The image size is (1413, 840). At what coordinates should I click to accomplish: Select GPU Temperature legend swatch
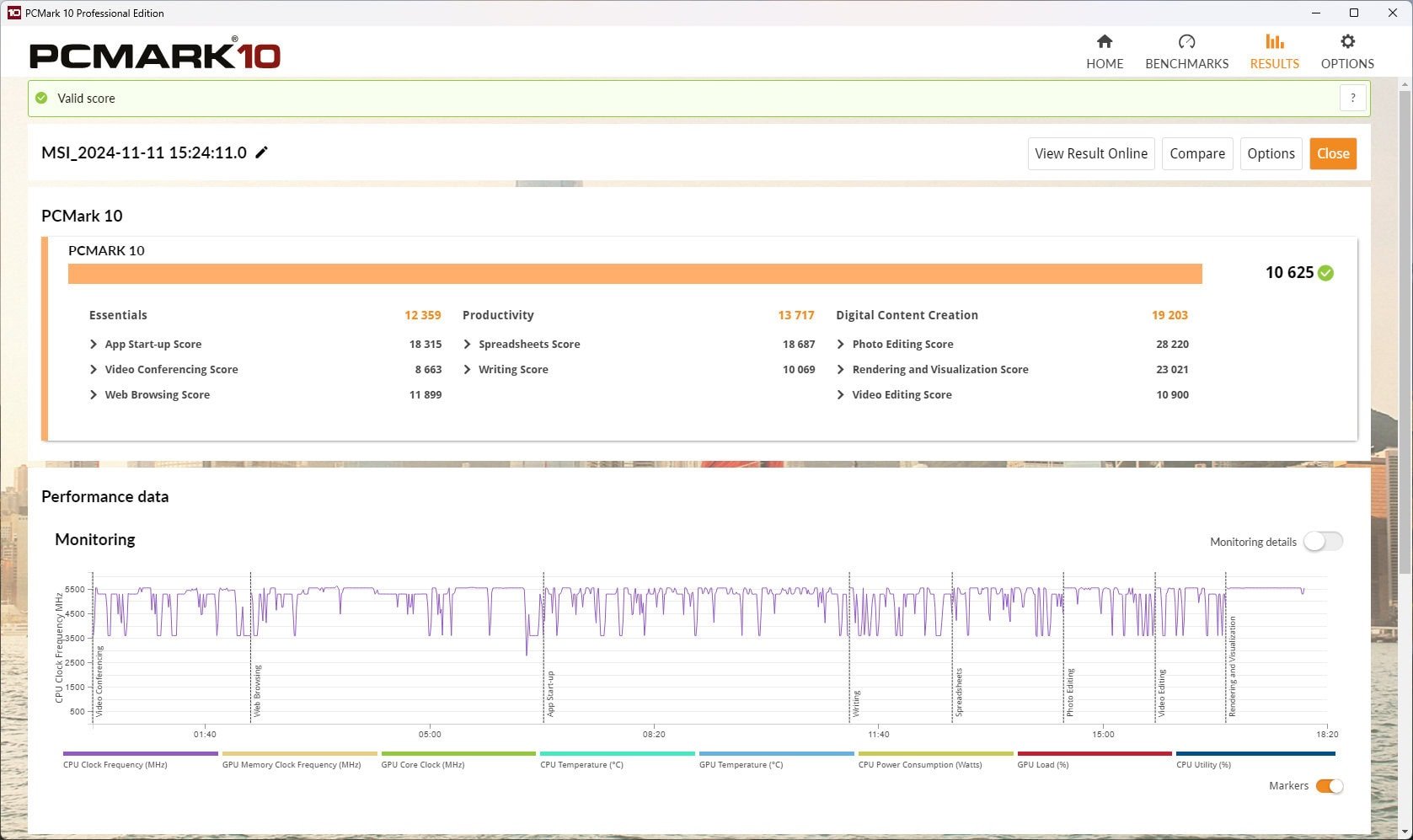(776, 753)
